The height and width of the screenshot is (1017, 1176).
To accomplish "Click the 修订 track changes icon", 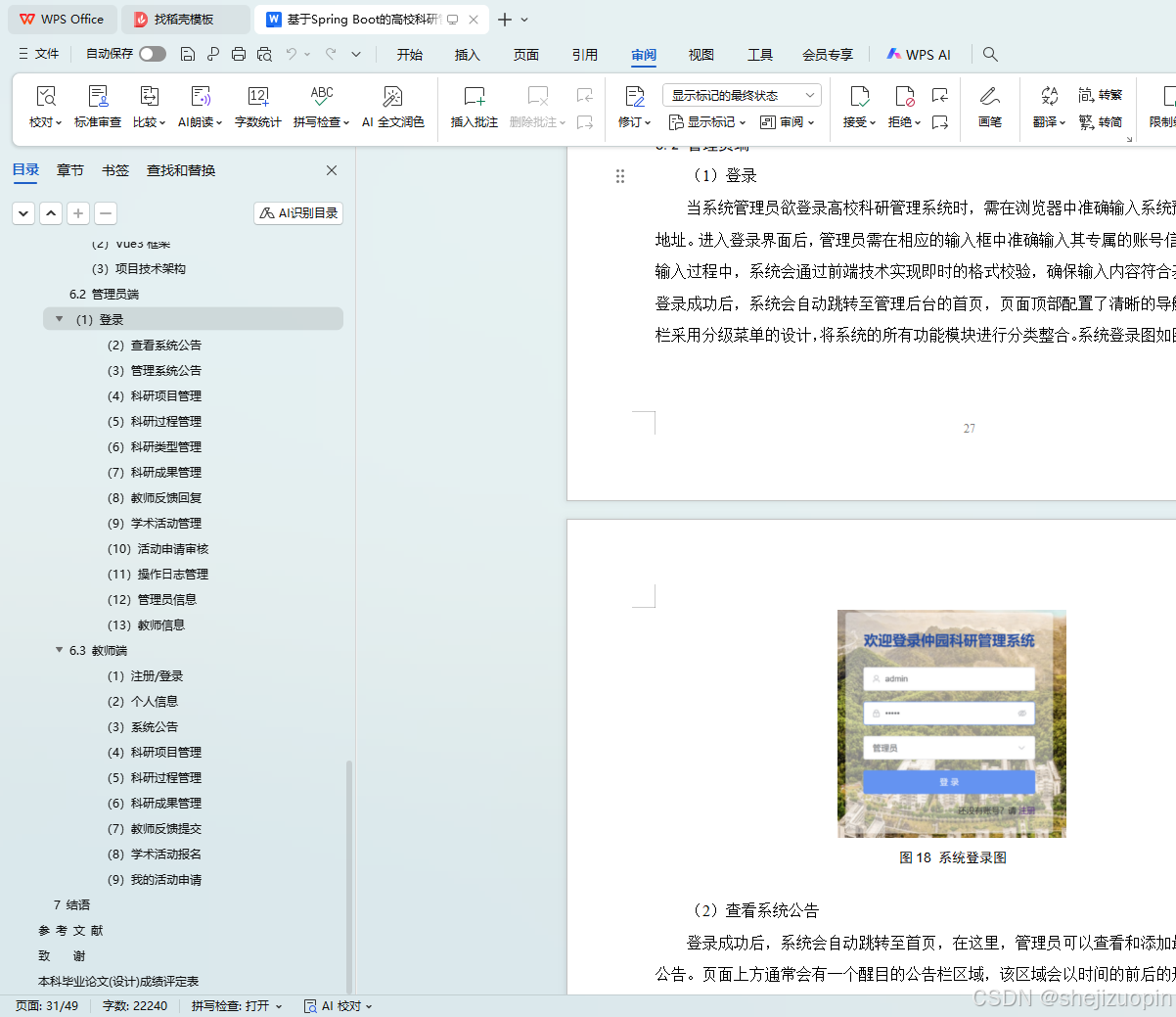I will [634, 96].
